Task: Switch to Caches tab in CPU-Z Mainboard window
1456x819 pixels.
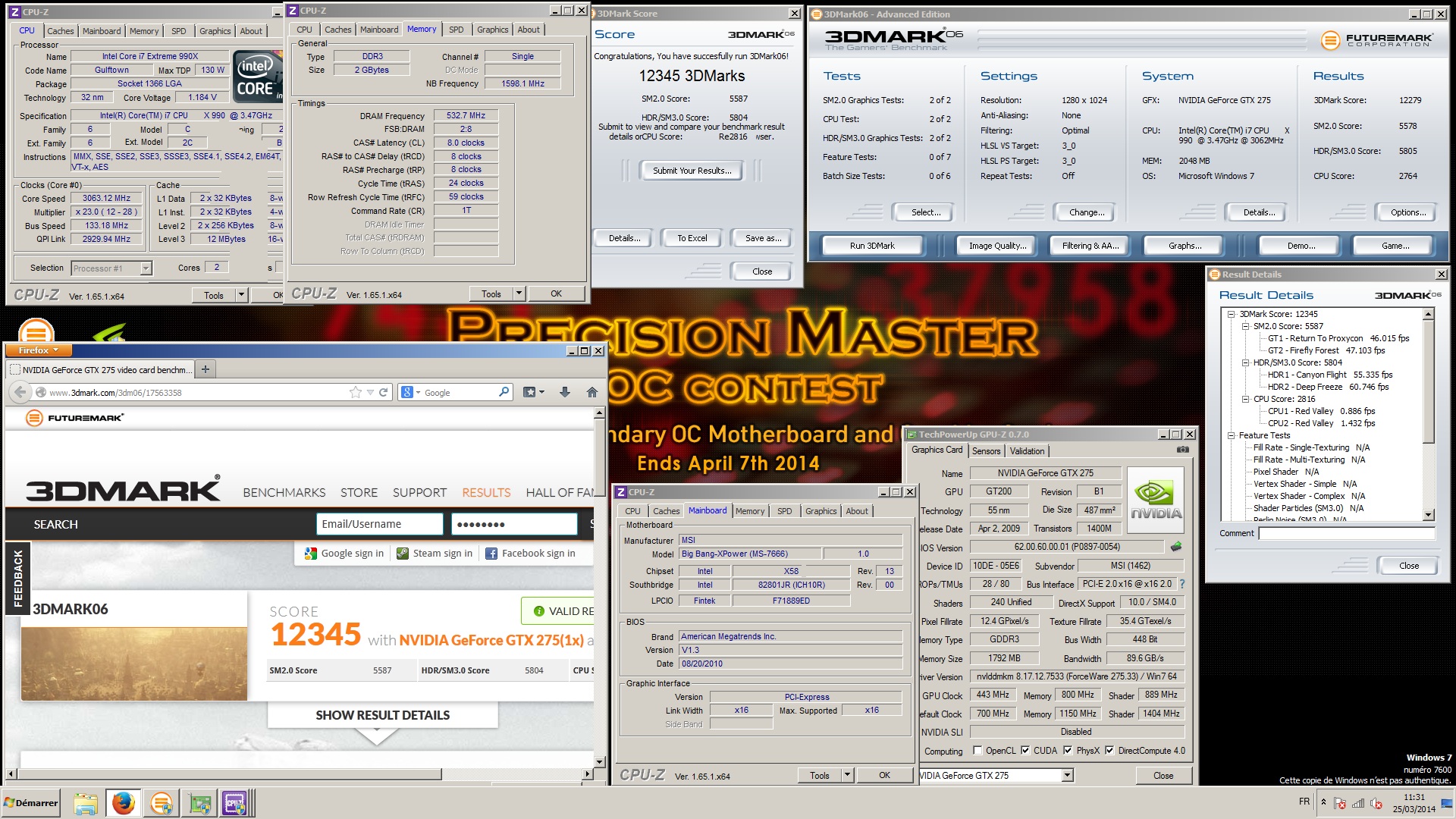Action: pos(666,511)
